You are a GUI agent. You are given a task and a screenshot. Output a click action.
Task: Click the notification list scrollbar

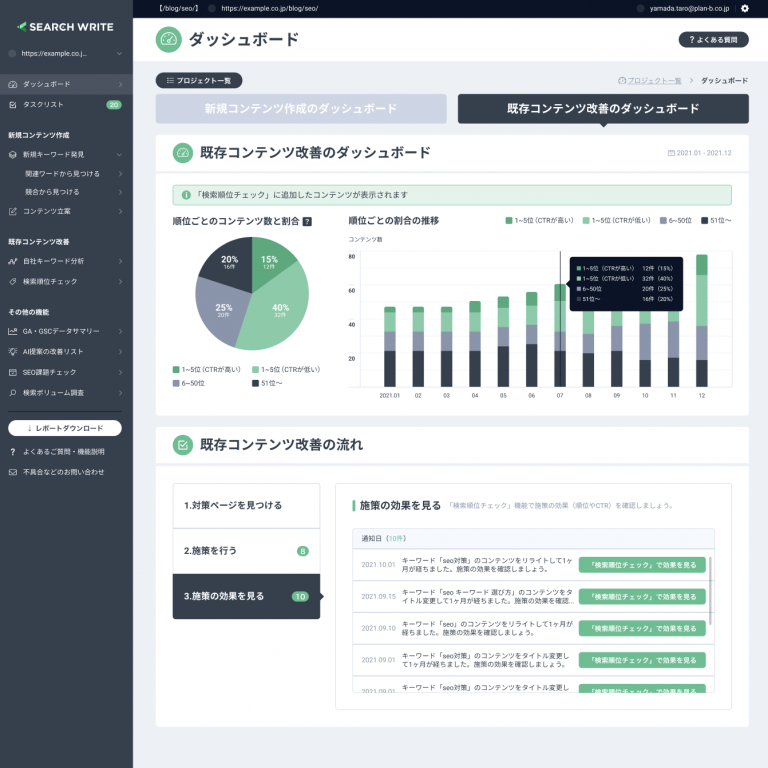(710, 590)
